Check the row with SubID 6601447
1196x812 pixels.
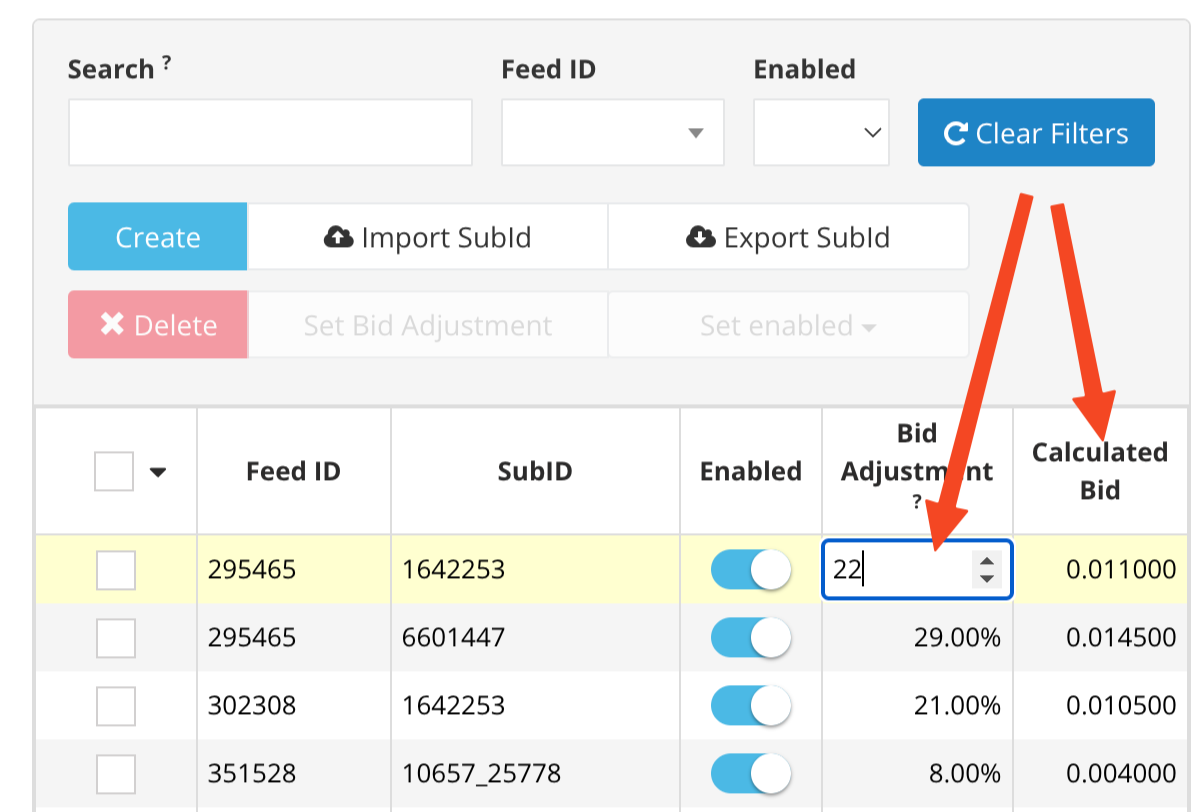coord(116,638)
